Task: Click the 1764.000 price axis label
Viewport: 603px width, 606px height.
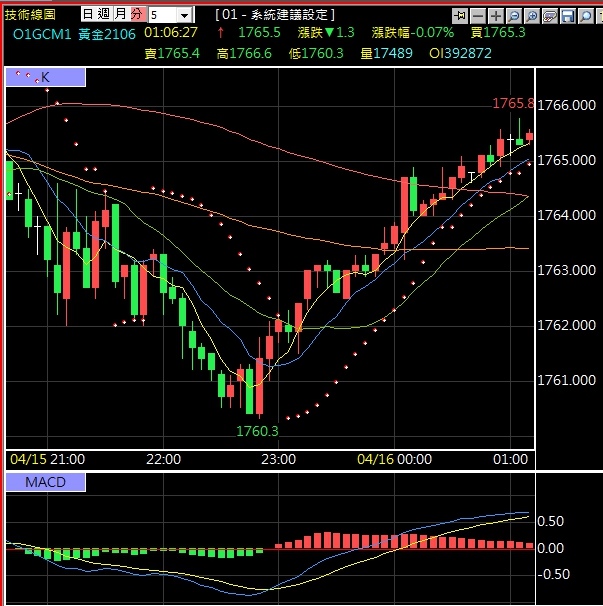Action: (x=566, y=215)
